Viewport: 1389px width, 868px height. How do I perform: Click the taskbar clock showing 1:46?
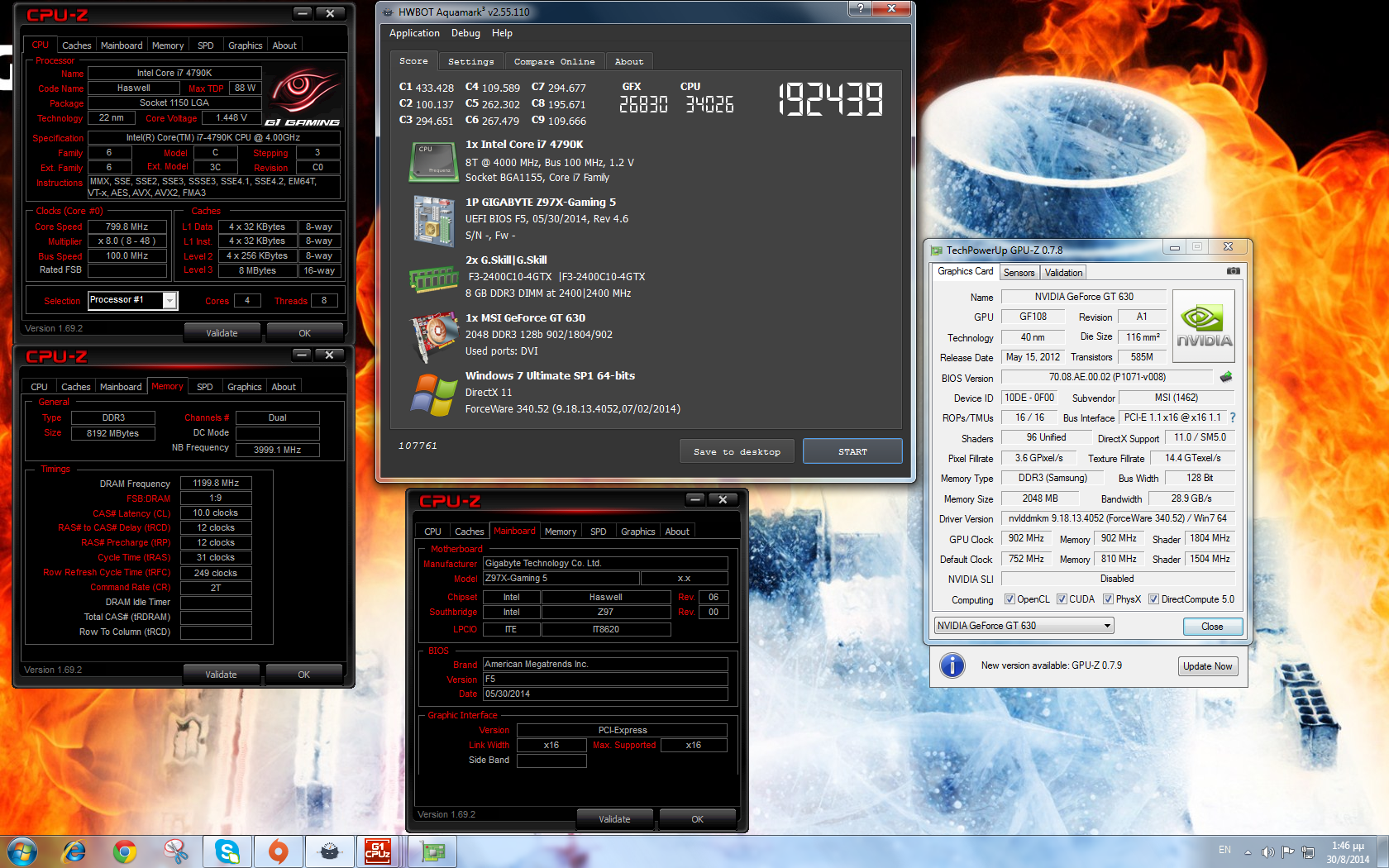coord(1348,852)
